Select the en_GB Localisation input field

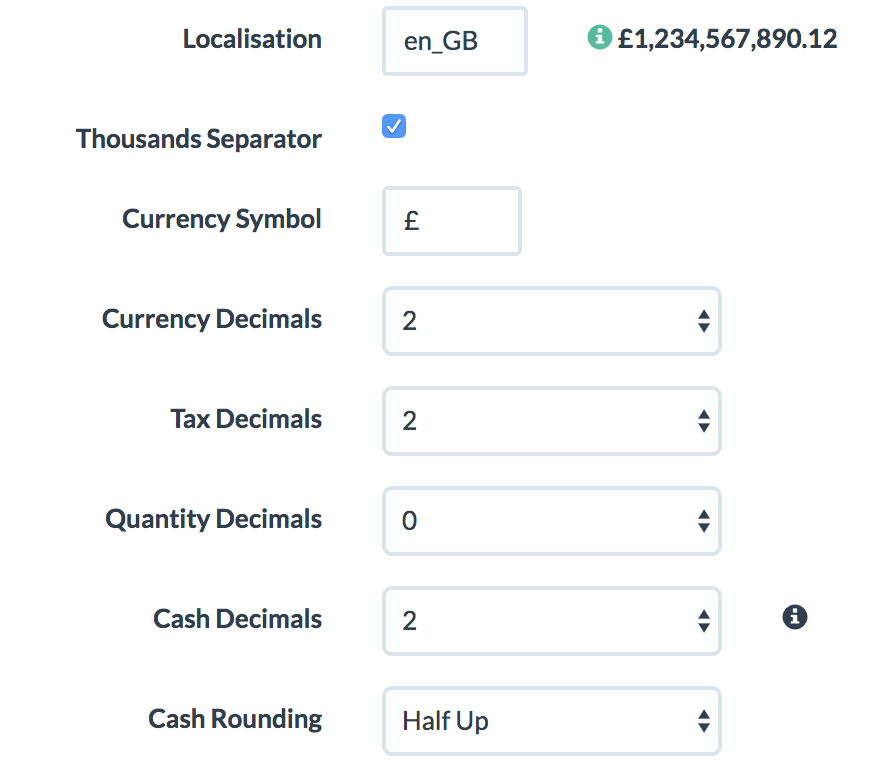click(x=454, y=41)
